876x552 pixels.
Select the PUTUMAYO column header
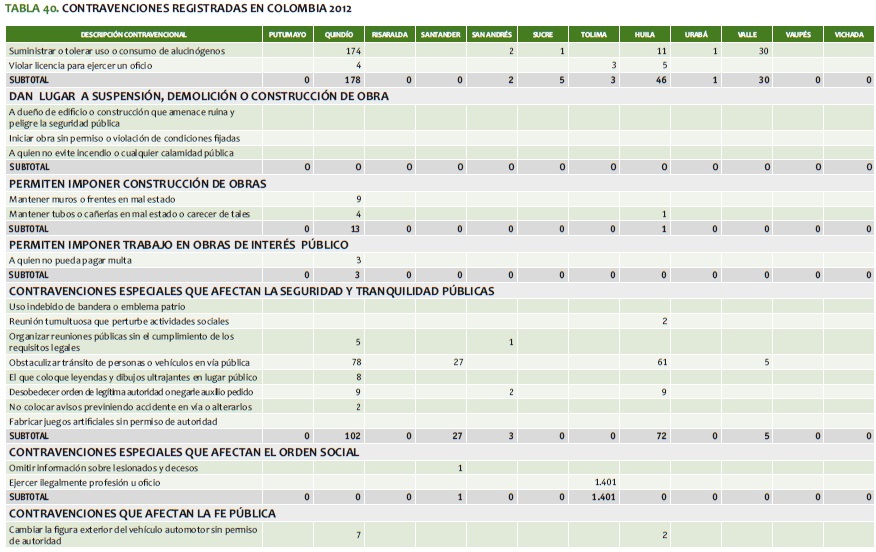tap(288, 35)
